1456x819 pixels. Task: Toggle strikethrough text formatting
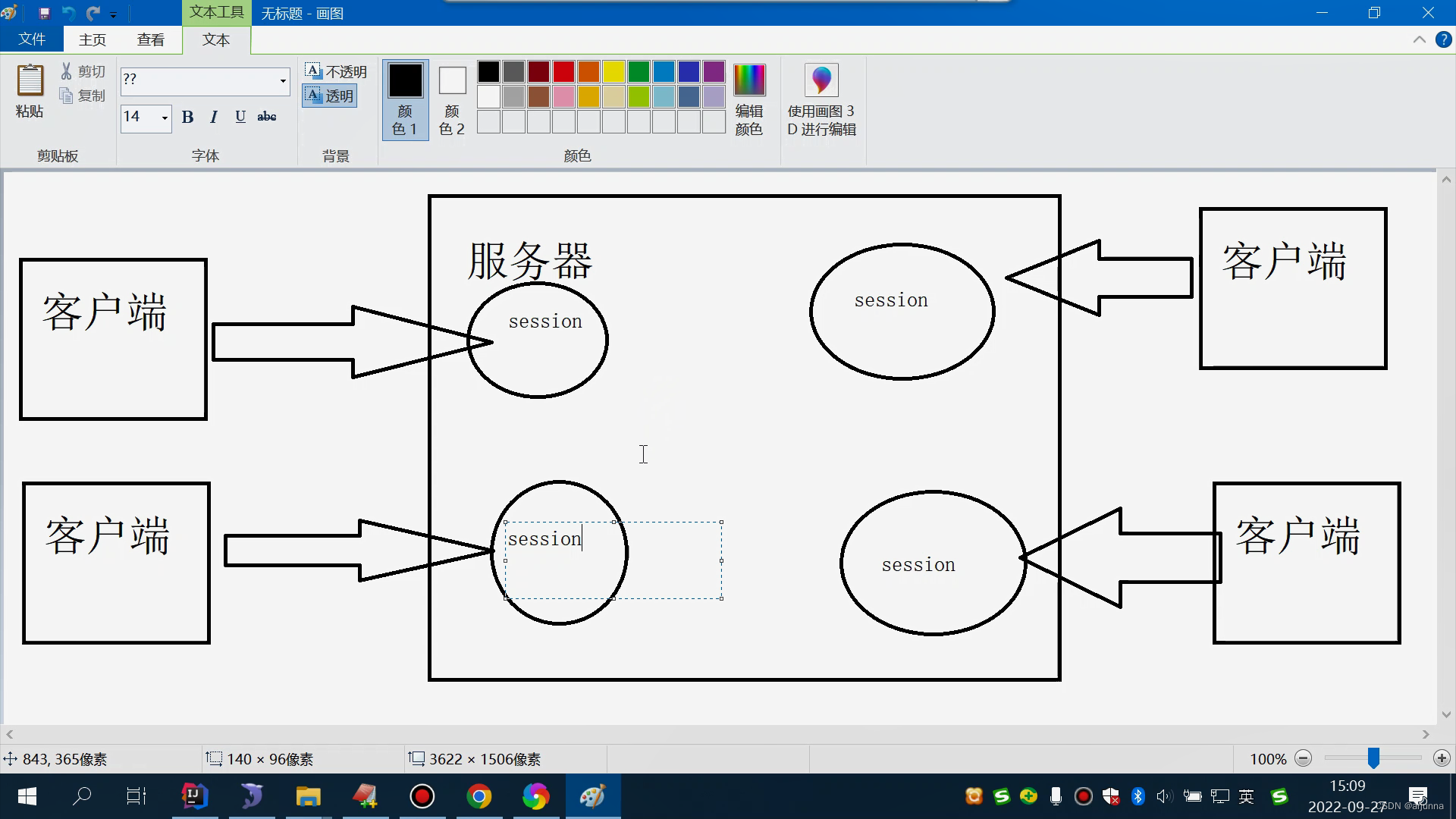[267, 117]
